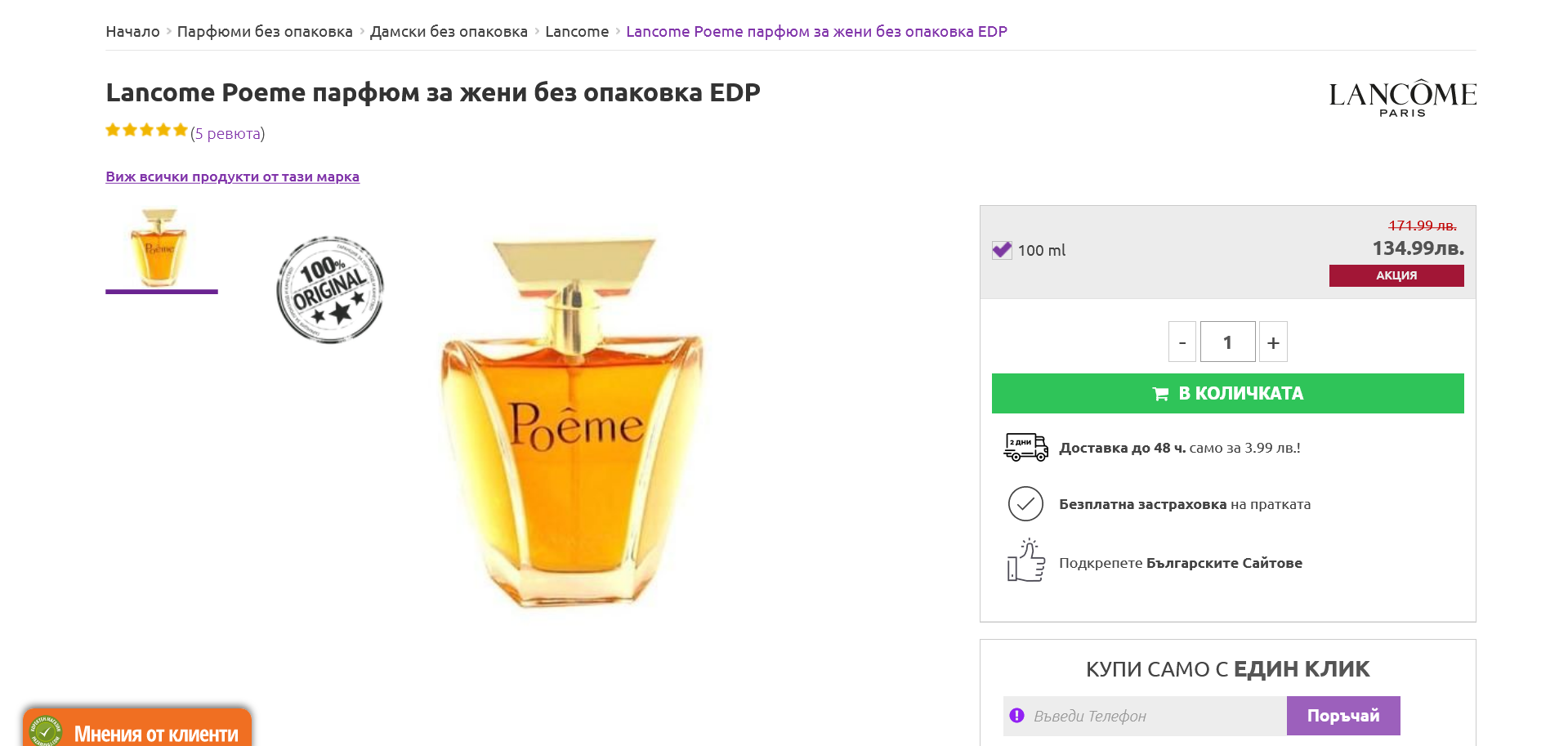Open the 5 ревюта reviews link

coord(228,134)
